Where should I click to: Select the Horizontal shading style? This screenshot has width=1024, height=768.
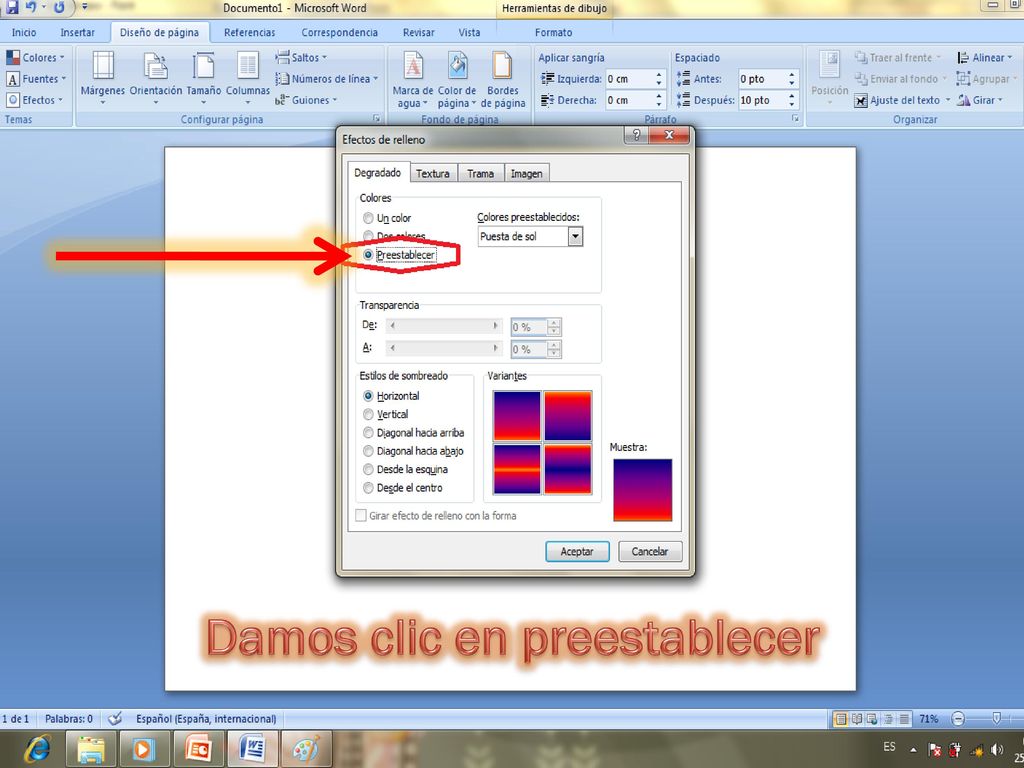click(x=368, y=396)
